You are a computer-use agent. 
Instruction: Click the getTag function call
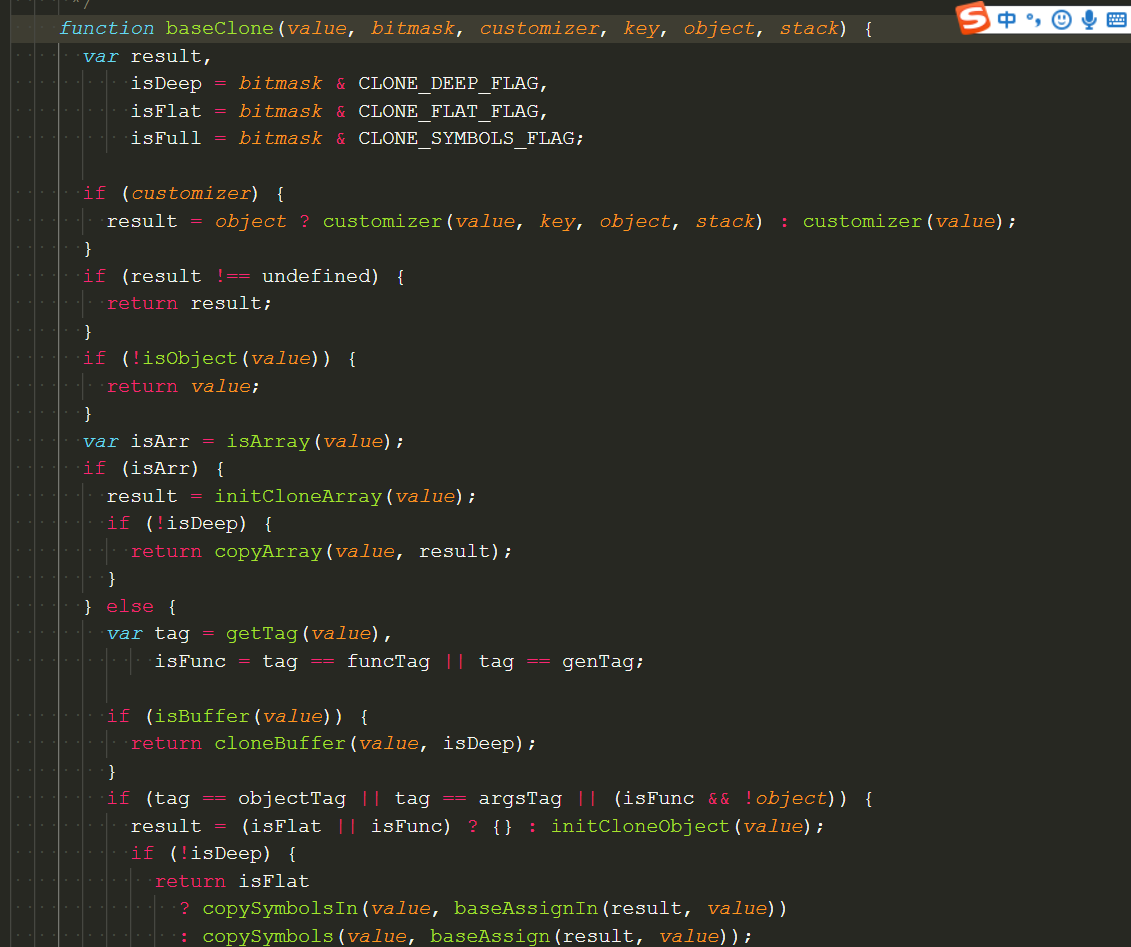coord(262,634)
